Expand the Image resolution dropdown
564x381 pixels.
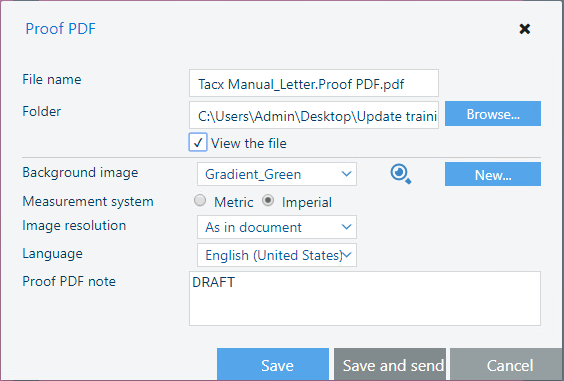click(277, 227)
